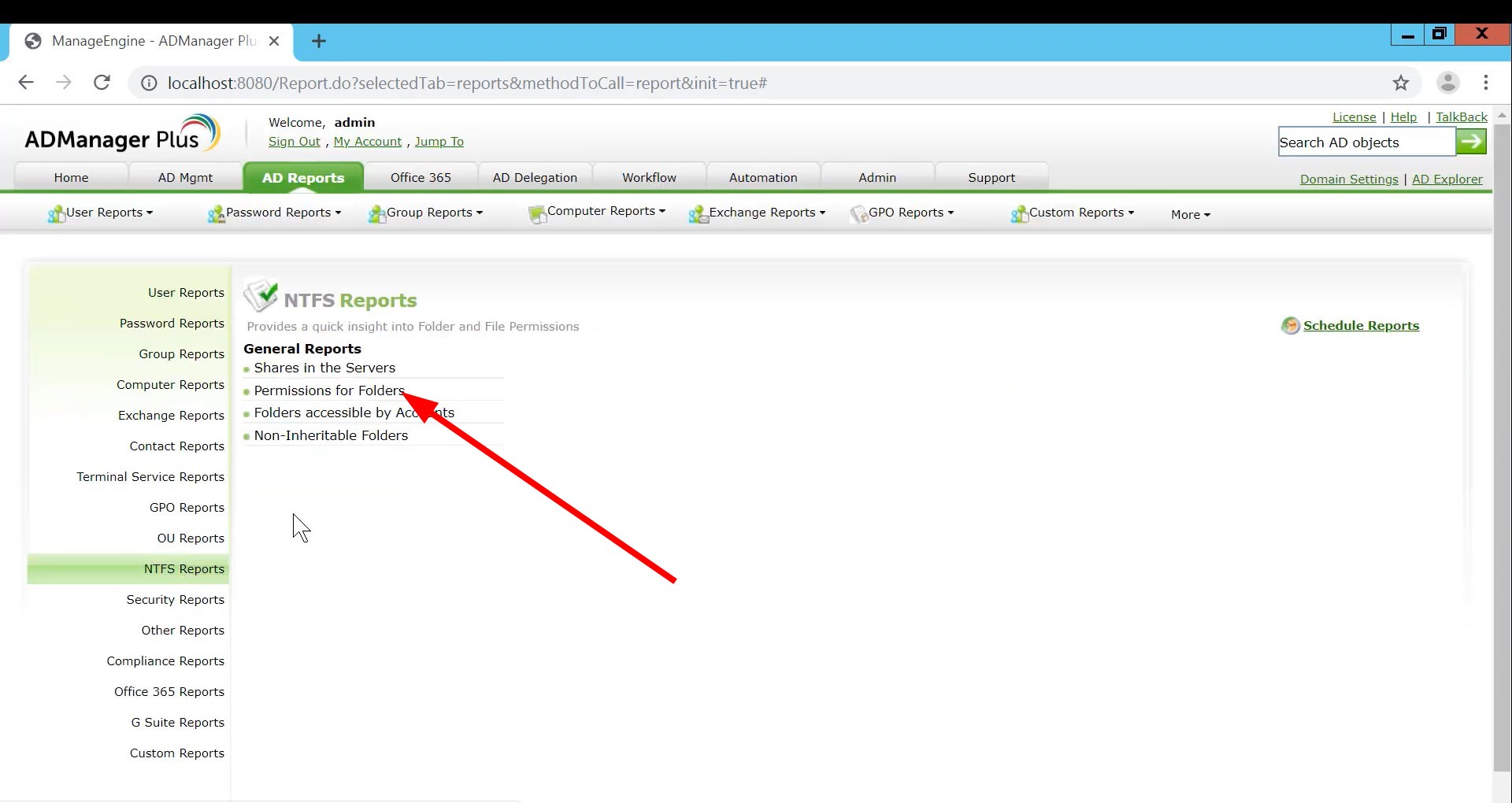The width and height of the screenshot is (1512, 803).
Task: Click the Schedule Reports link
Action: coord(1361,325)
